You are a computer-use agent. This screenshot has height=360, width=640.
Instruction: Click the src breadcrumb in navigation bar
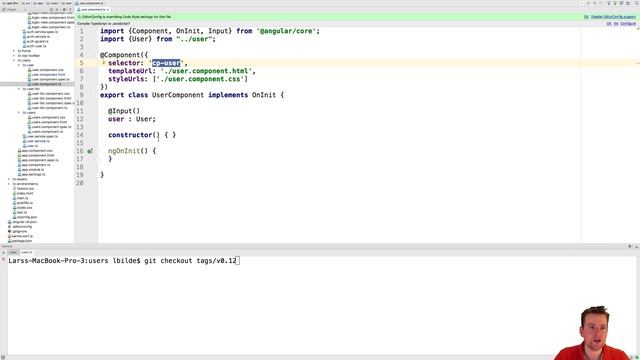pyautogui.click(x=25, y=3)
